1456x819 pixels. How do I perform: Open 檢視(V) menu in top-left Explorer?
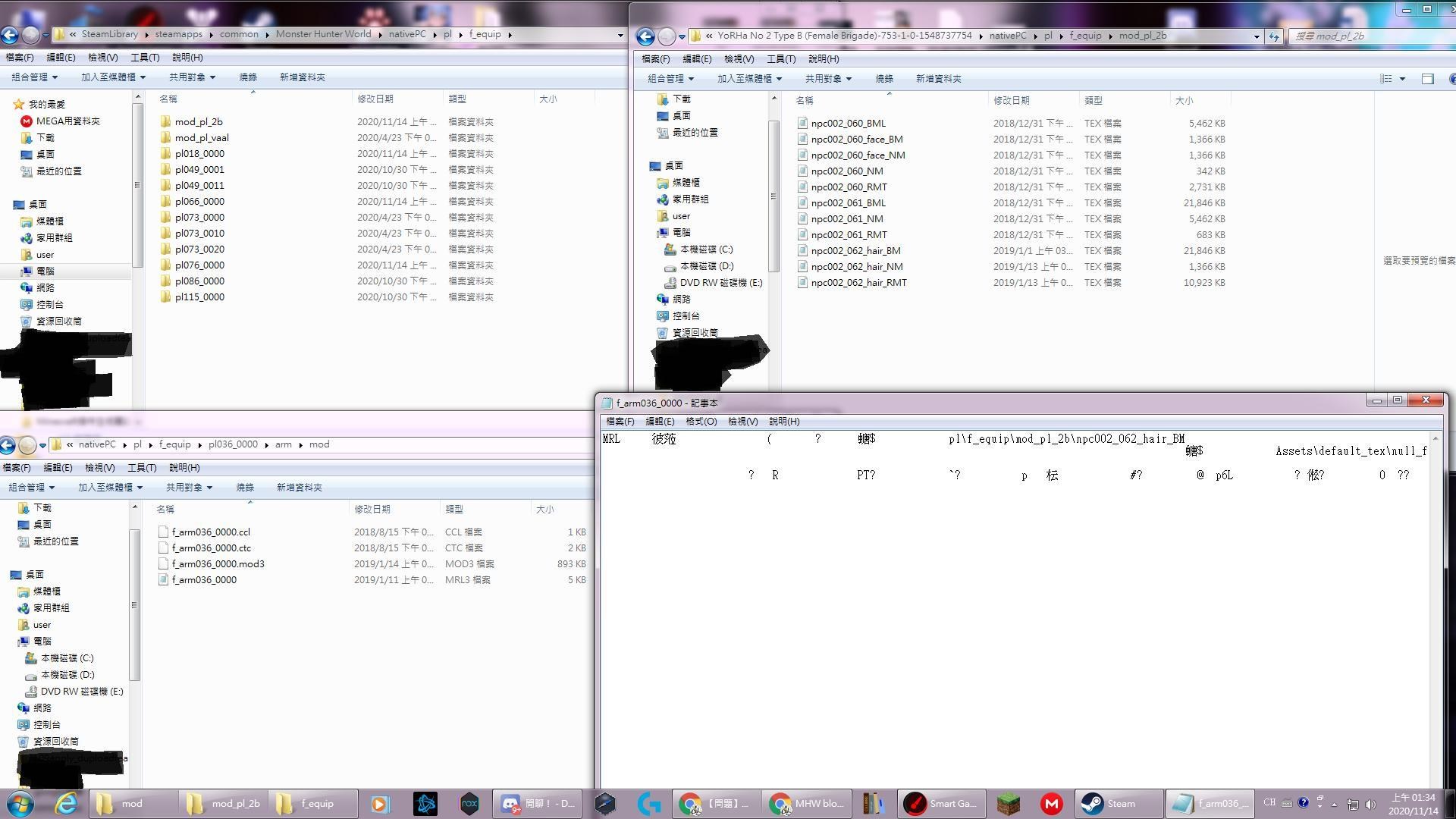(x=102, y=58)
